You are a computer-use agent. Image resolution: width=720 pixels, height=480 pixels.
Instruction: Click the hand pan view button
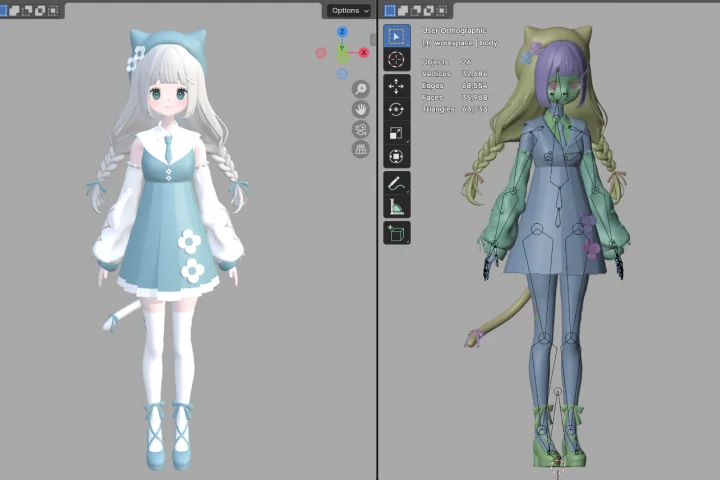(361, 109)
